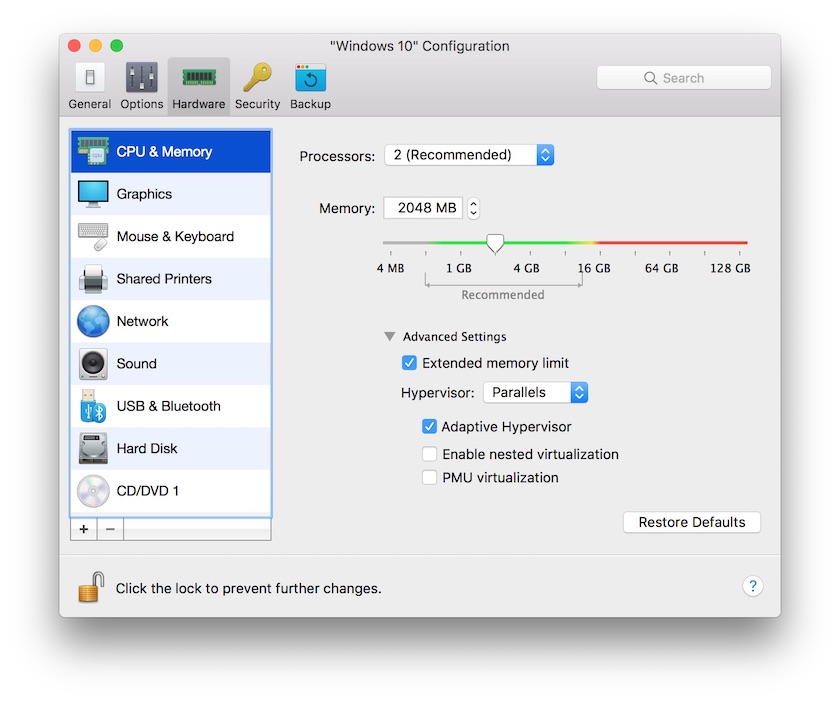Viewport: 840px width, 702px height.
Task: Switch to the General tab label
Action: point(90,104)
